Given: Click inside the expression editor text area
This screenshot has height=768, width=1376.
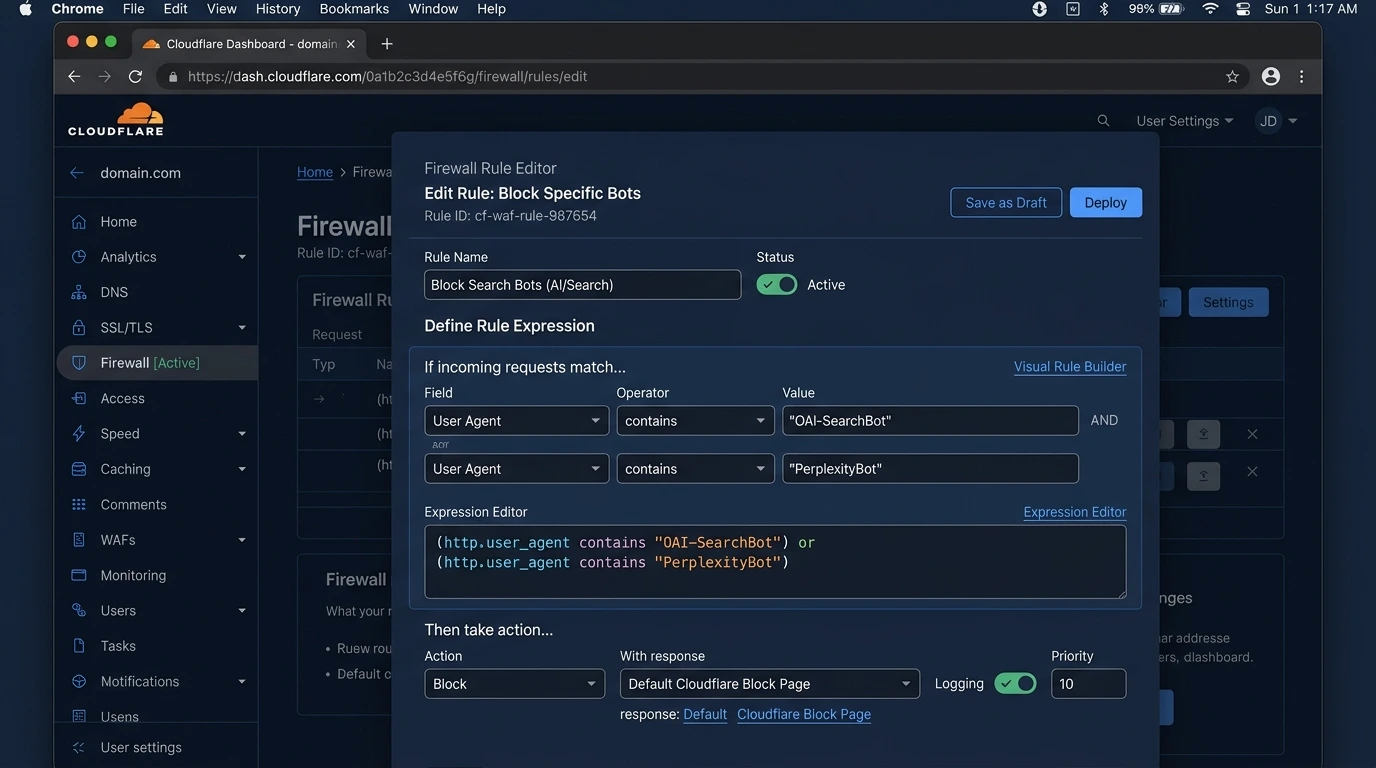Looking at the screenshot, I should tap(775, 562).
